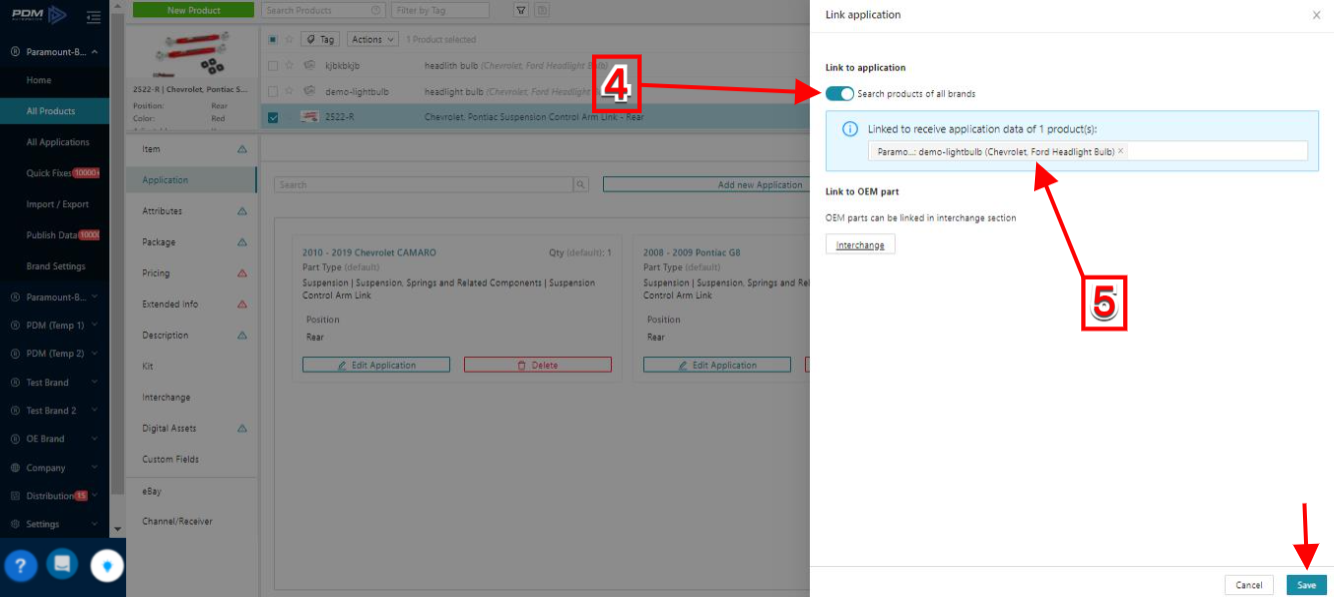Image resolution: width=1334 pixels, height=597 pixels.
Task: Open Brand Settings in sidebar
Action: point(55,266)
